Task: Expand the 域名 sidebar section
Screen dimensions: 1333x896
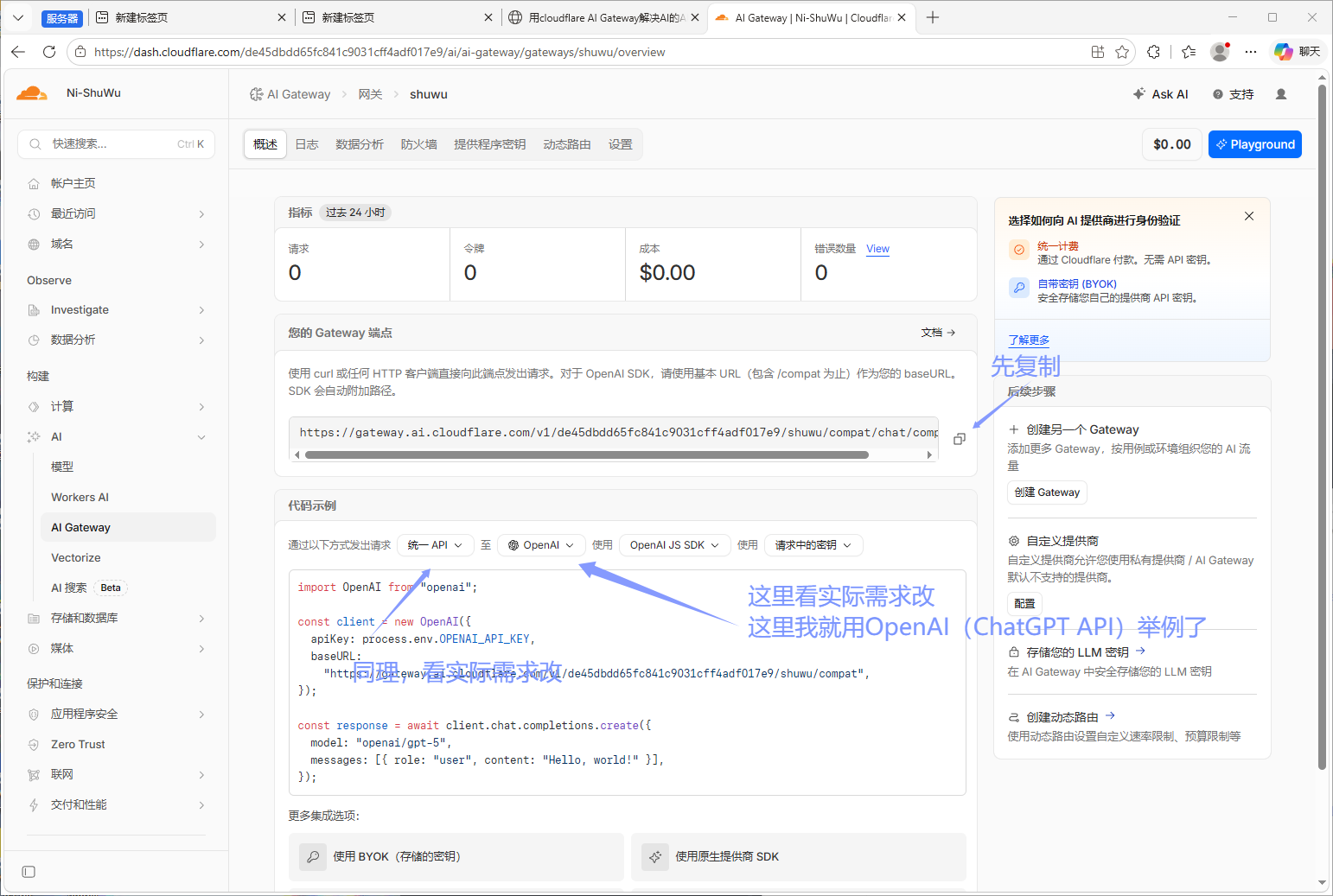Action: pyautogui.click(x=117, y=244)
